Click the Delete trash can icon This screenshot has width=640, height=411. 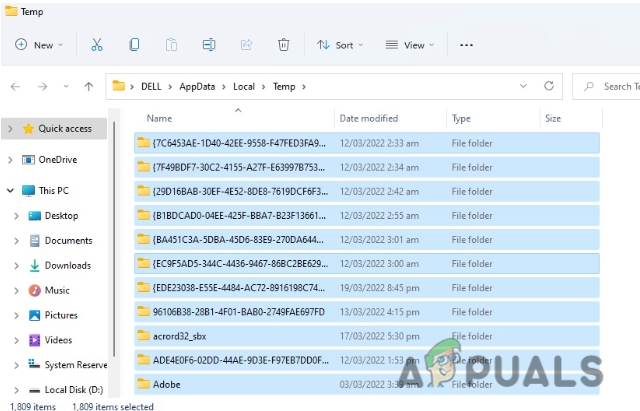pyautogui.click(x=284, y=44)
